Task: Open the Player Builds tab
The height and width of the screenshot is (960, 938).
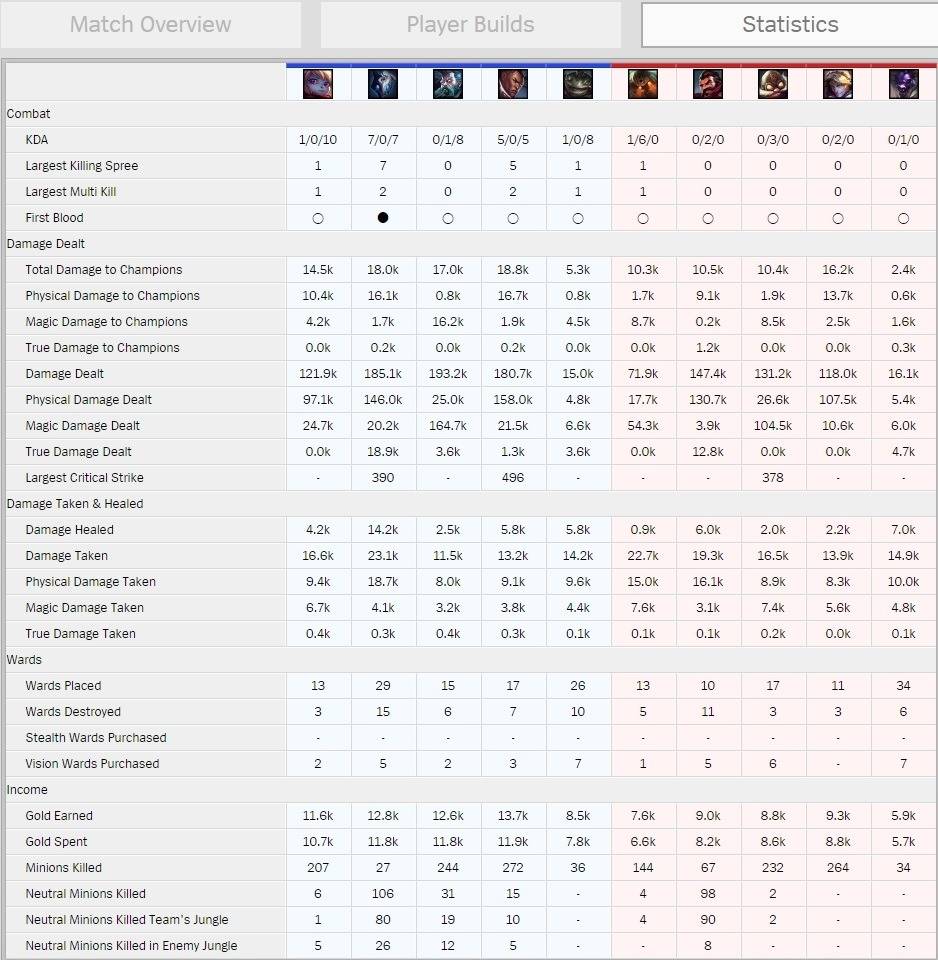Action: coord(470,24)
